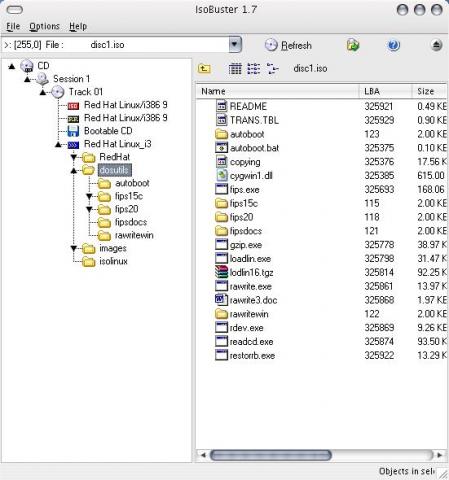Switch to large icon grid view
This screenshot has height=480, width=449.
(x=235, y=69)
